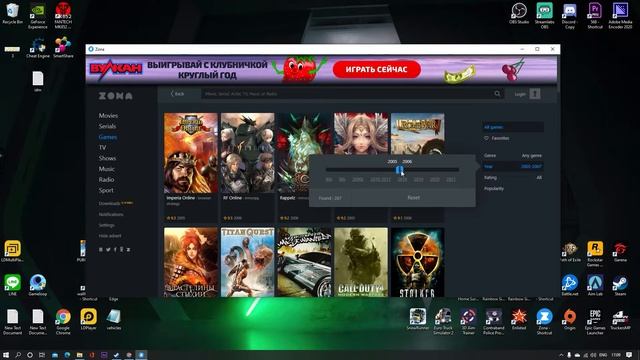Open Settings in Zona sidebar
640x360 pixels.
click(x=107, y=225)
